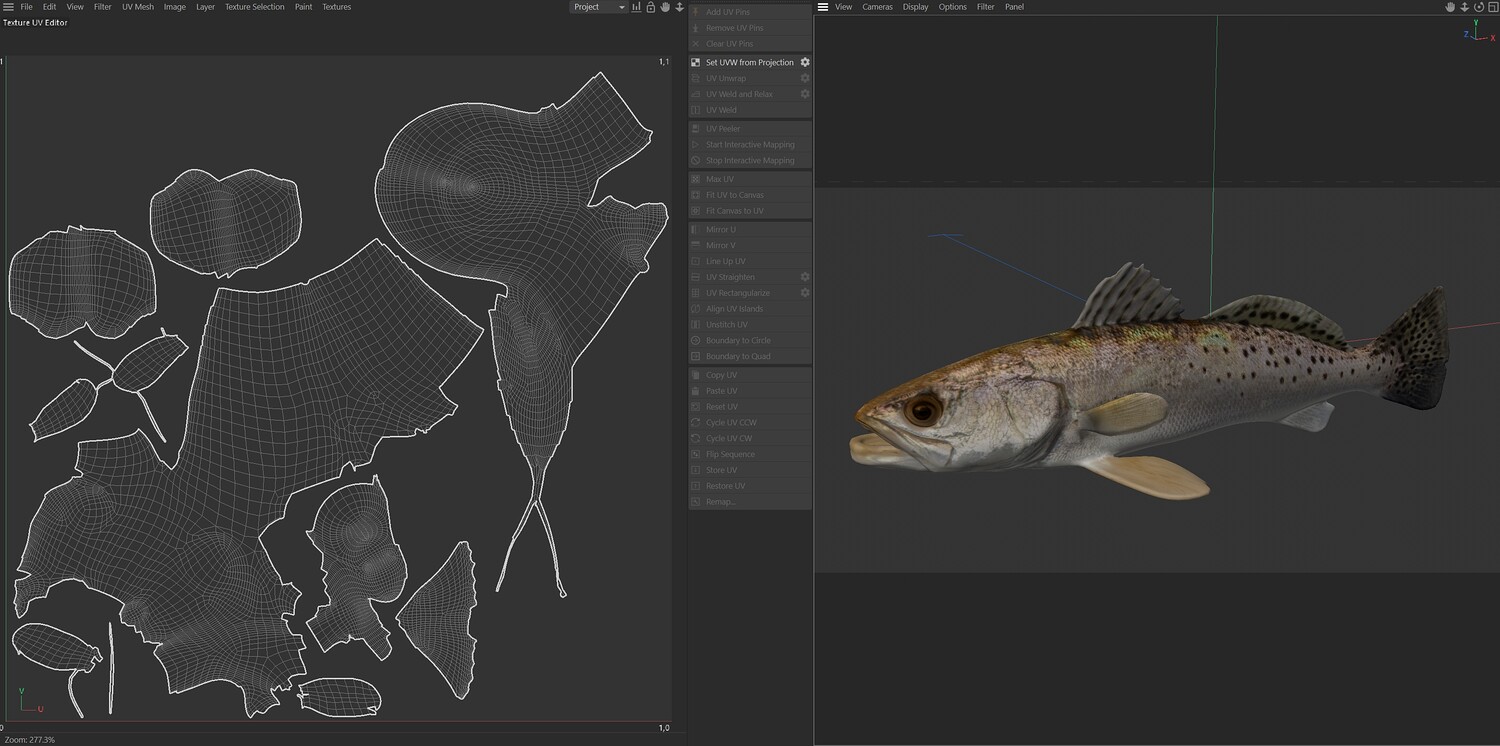Screen dimensions: 1500x746
Task: Apply Max UV
Action: 750,179
